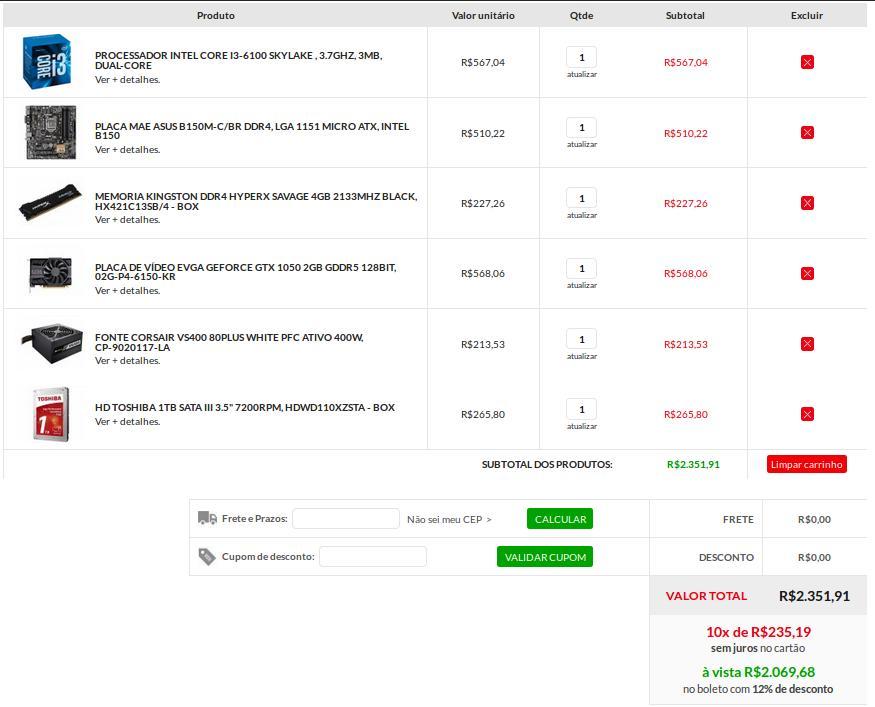Delete ASUS B150M-C/BR motherboard from cart
The image size is (875, 707).
point(807,133)
